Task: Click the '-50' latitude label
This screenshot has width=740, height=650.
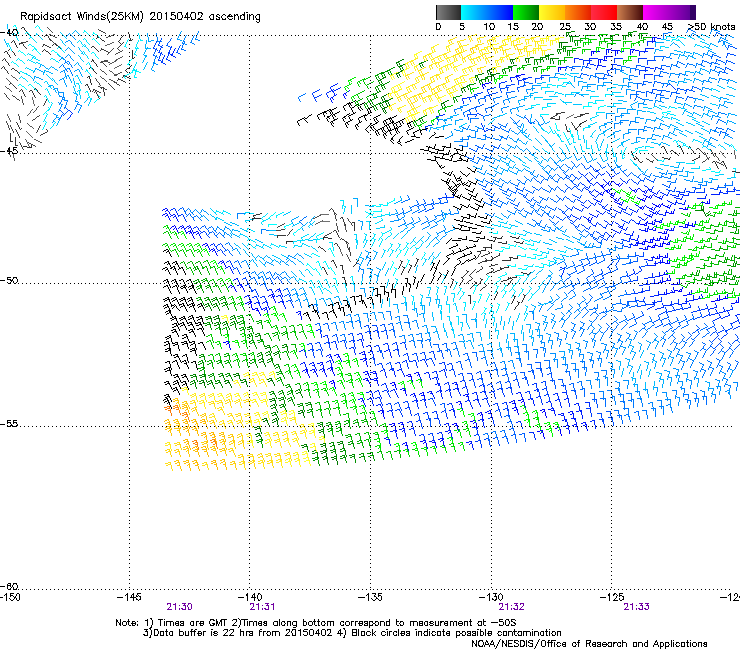Action: coord(9,280)
